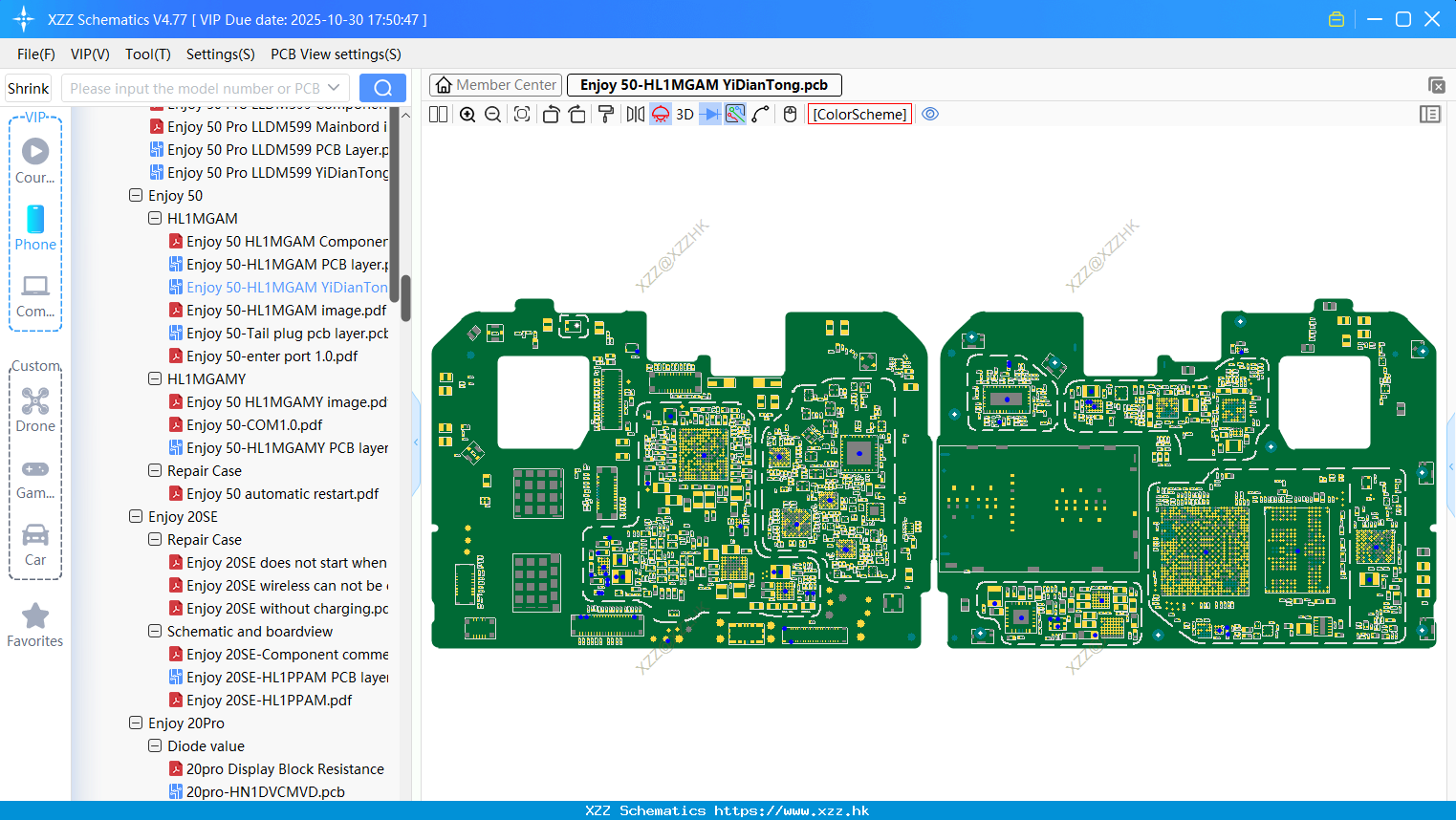Click the Shrink button
Image resolution: width=1456 pixels, height=820 pixels.
[29, 89]
